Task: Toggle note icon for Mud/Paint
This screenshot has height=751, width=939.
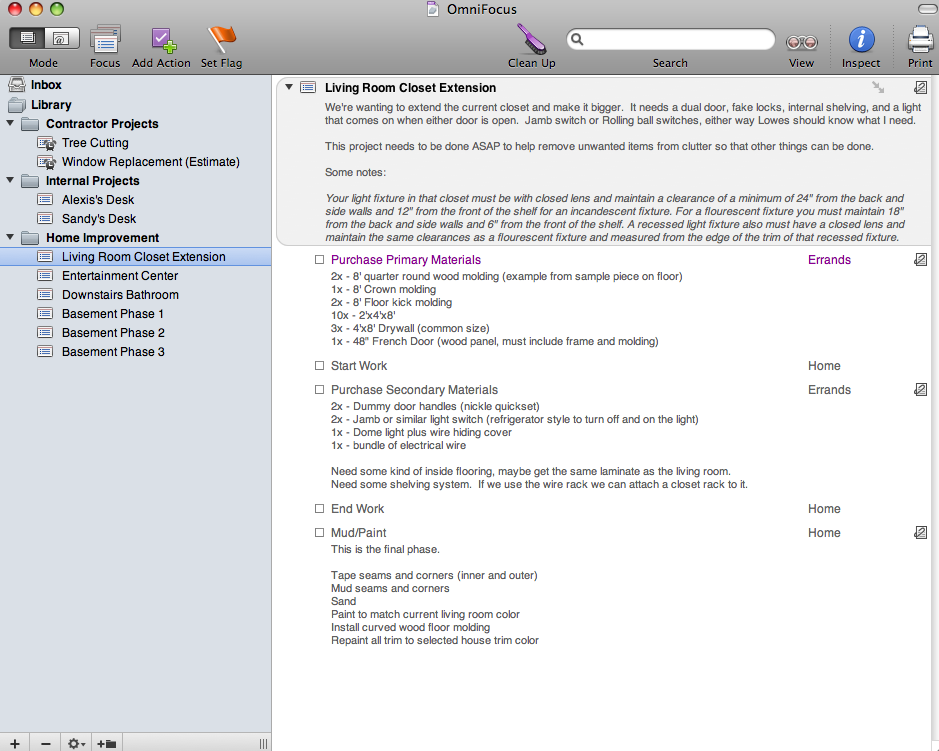Action: coord(920,532)
